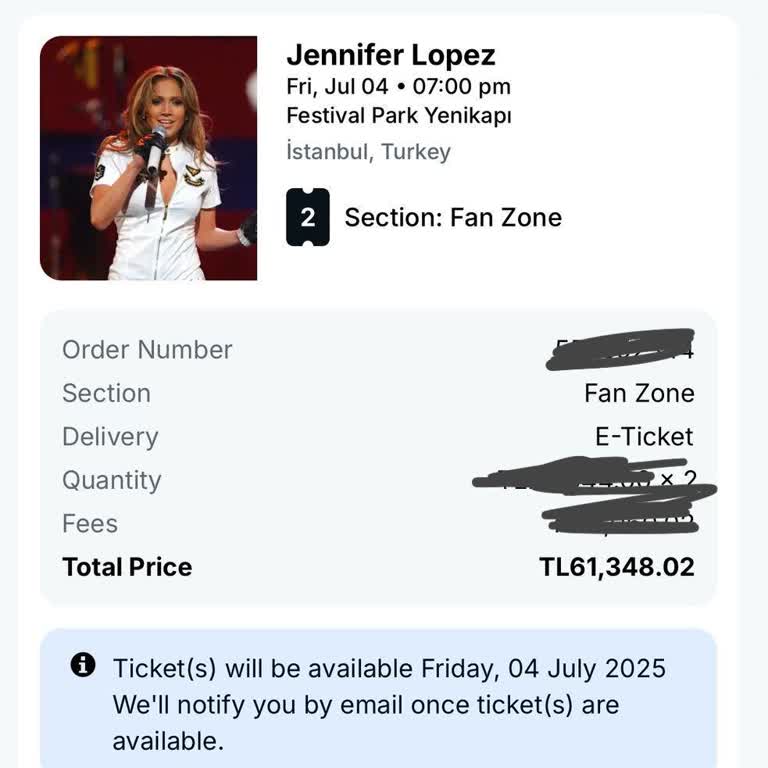Click the Section: Fan Zone header label
The image size is (768, 768).
point(453,217)
